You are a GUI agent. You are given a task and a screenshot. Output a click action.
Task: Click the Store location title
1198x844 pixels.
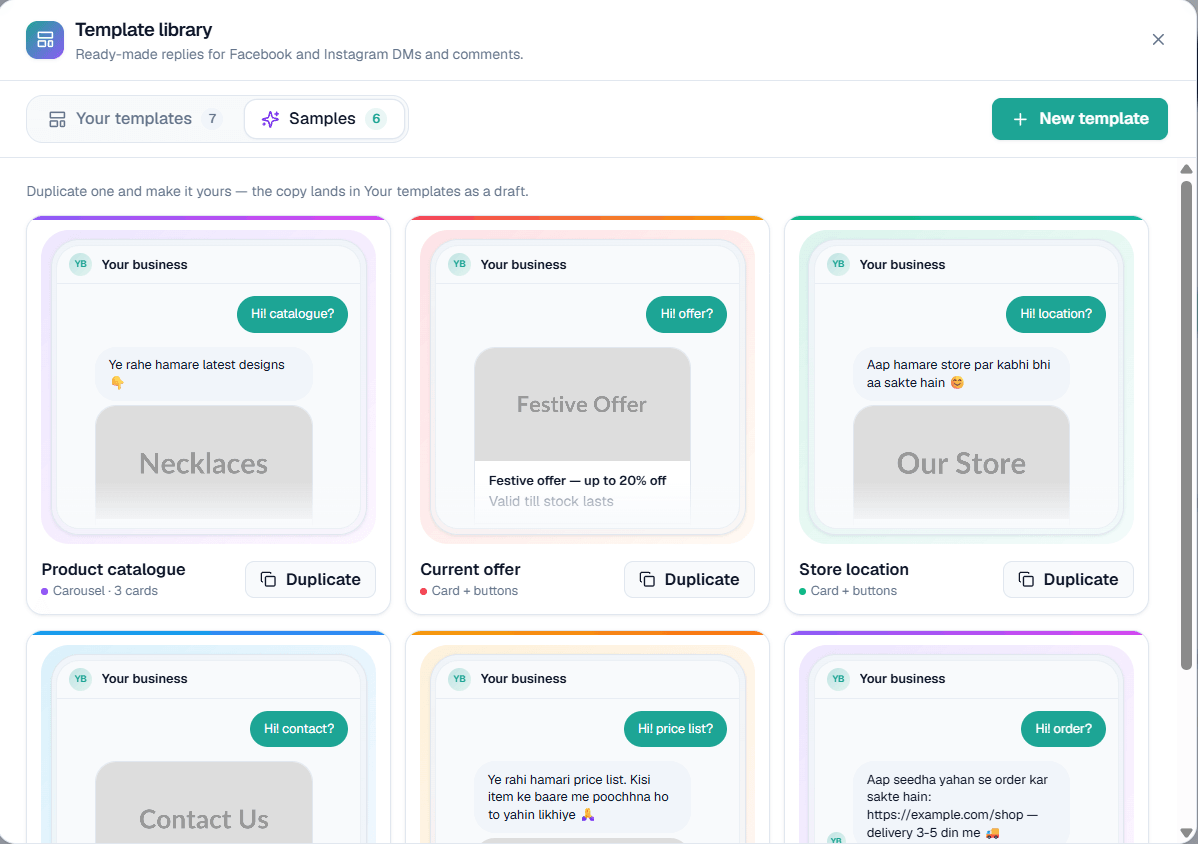point(853,569)
